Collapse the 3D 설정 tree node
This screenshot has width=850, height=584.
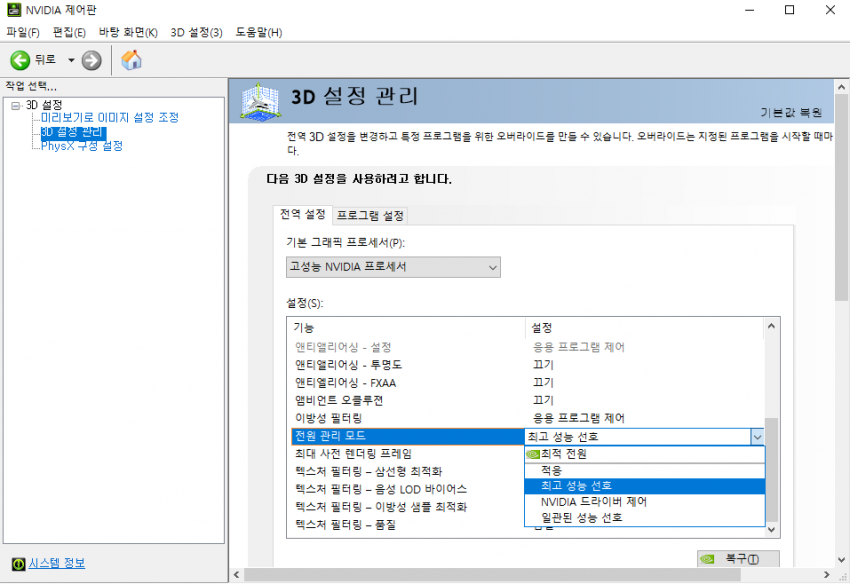(x=16, y=106)
